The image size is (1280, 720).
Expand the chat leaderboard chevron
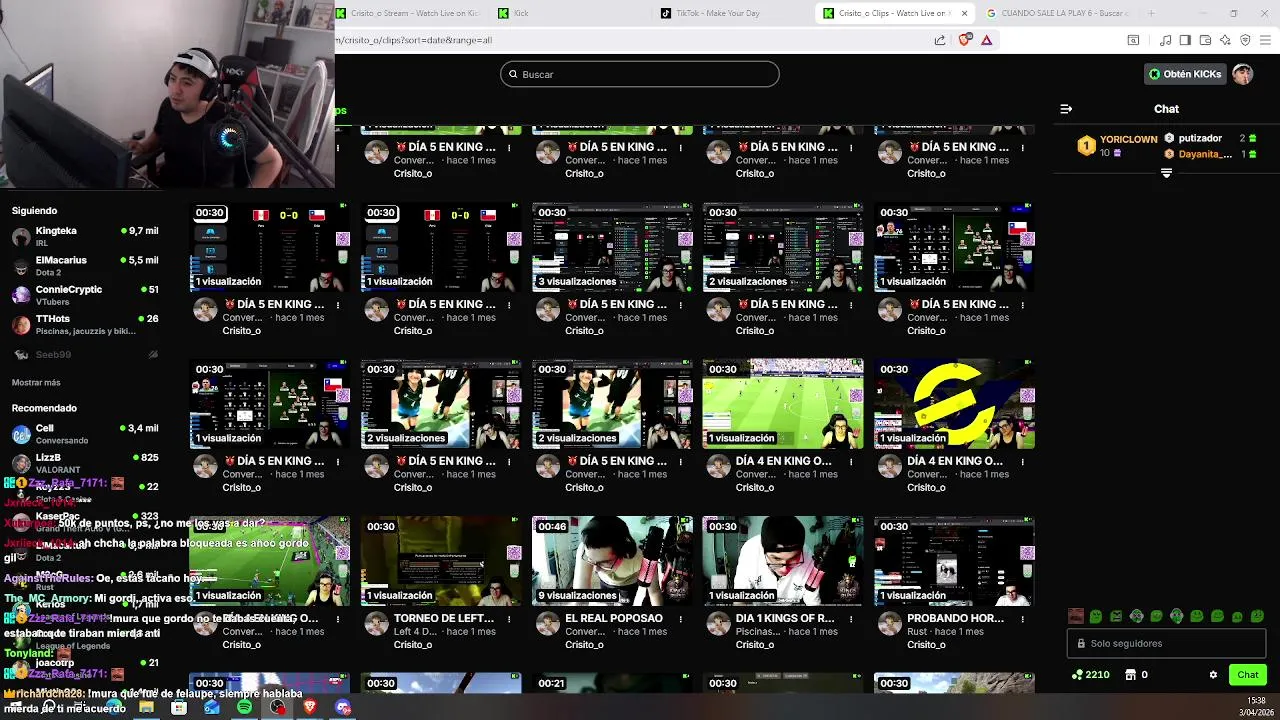pos(1166,173)
